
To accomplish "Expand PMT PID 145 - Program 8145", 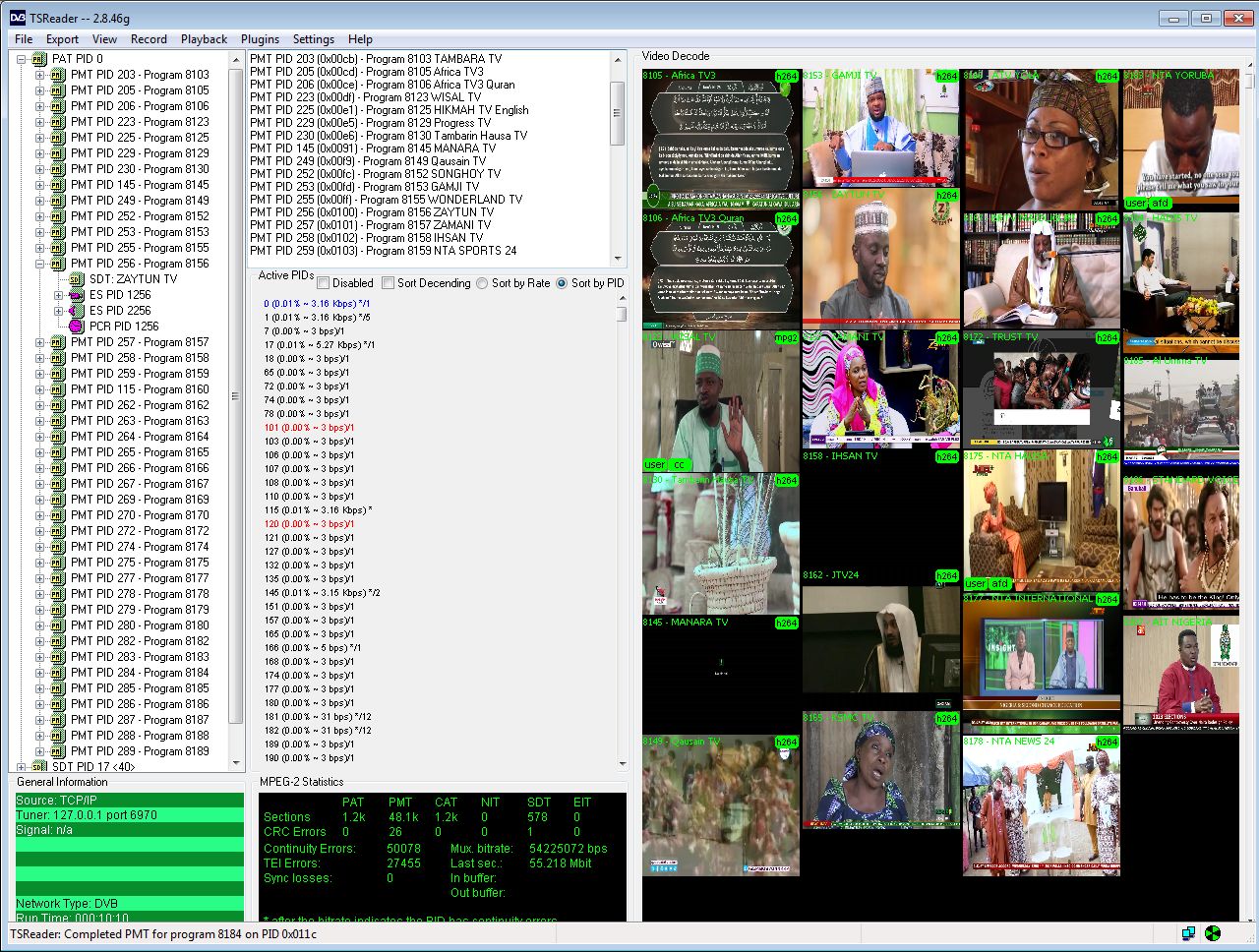I will point(39,185).
